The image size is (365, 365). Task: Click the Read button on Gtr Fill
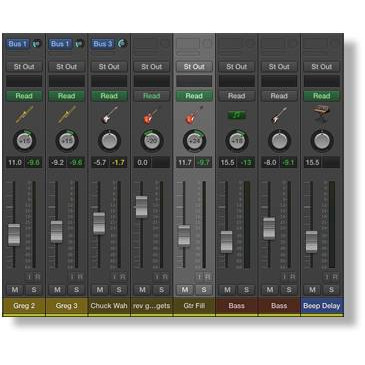[194, 96]
